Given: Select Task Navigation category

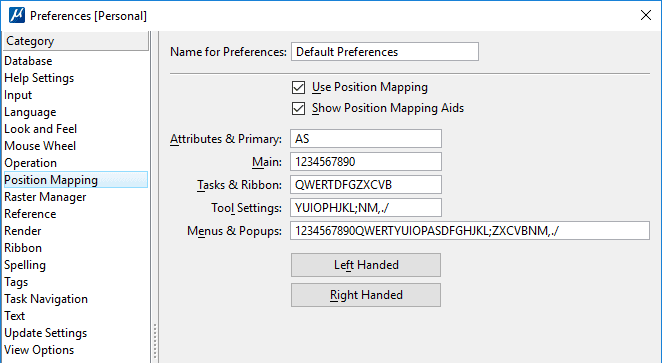Looking at the screenshot, I should tap(46, 299).
